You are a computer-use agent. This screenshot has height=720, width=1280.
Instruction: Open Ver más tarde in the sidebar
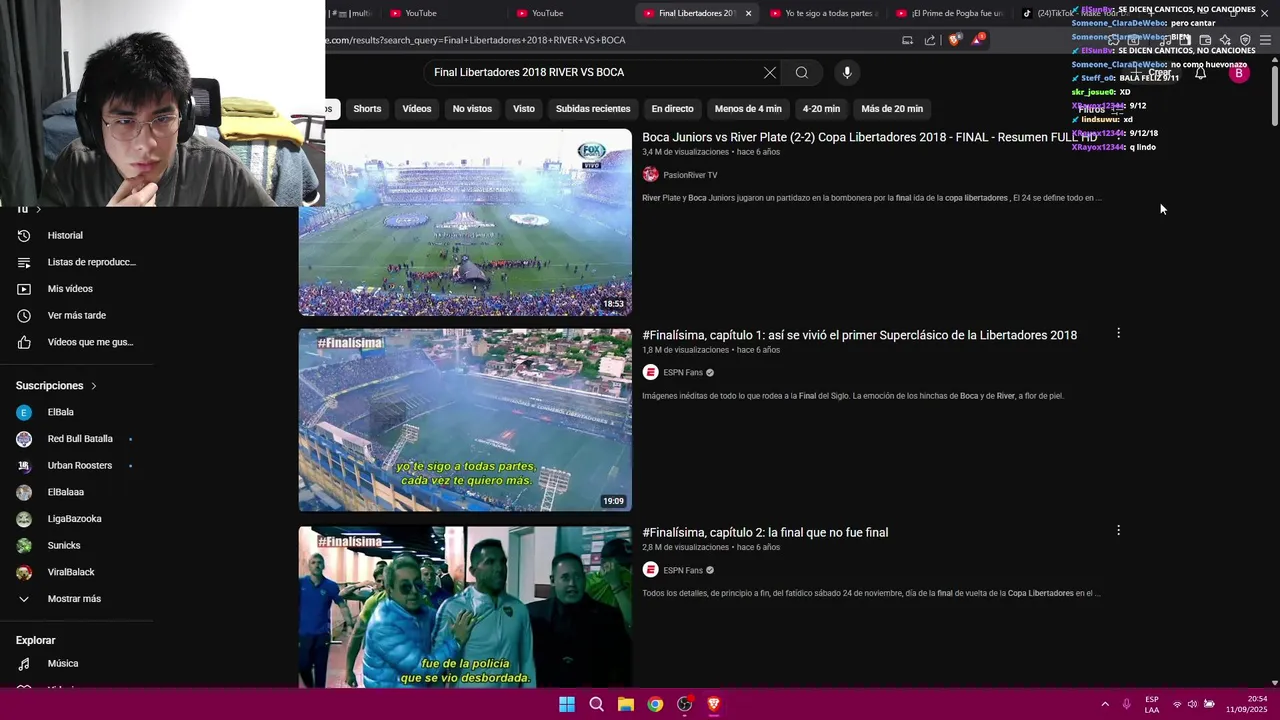[x=78, y=315]
